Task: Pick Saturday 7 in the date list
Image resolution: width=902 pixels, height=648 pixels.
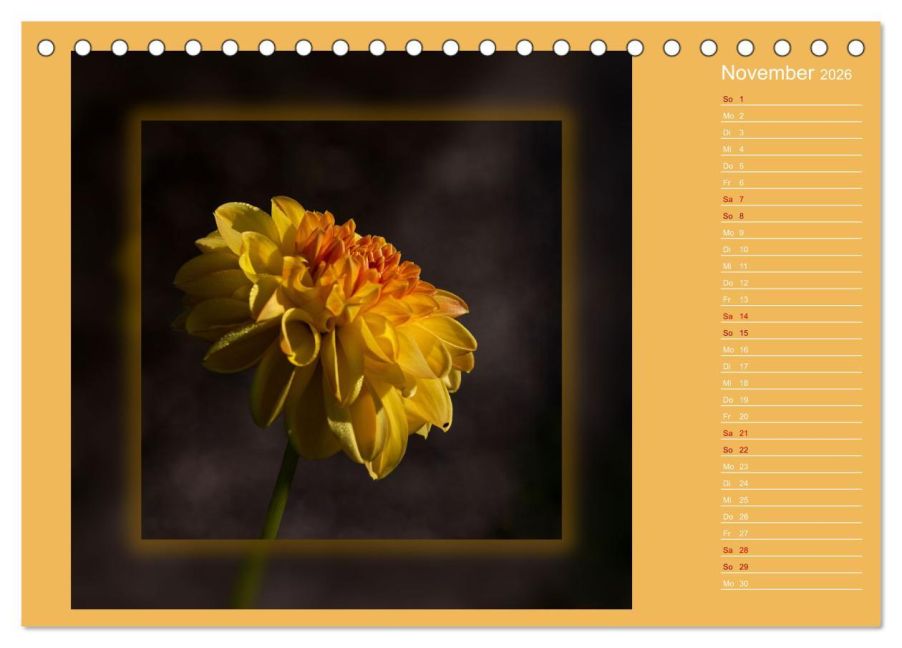Action: click(x=790, y=199)
